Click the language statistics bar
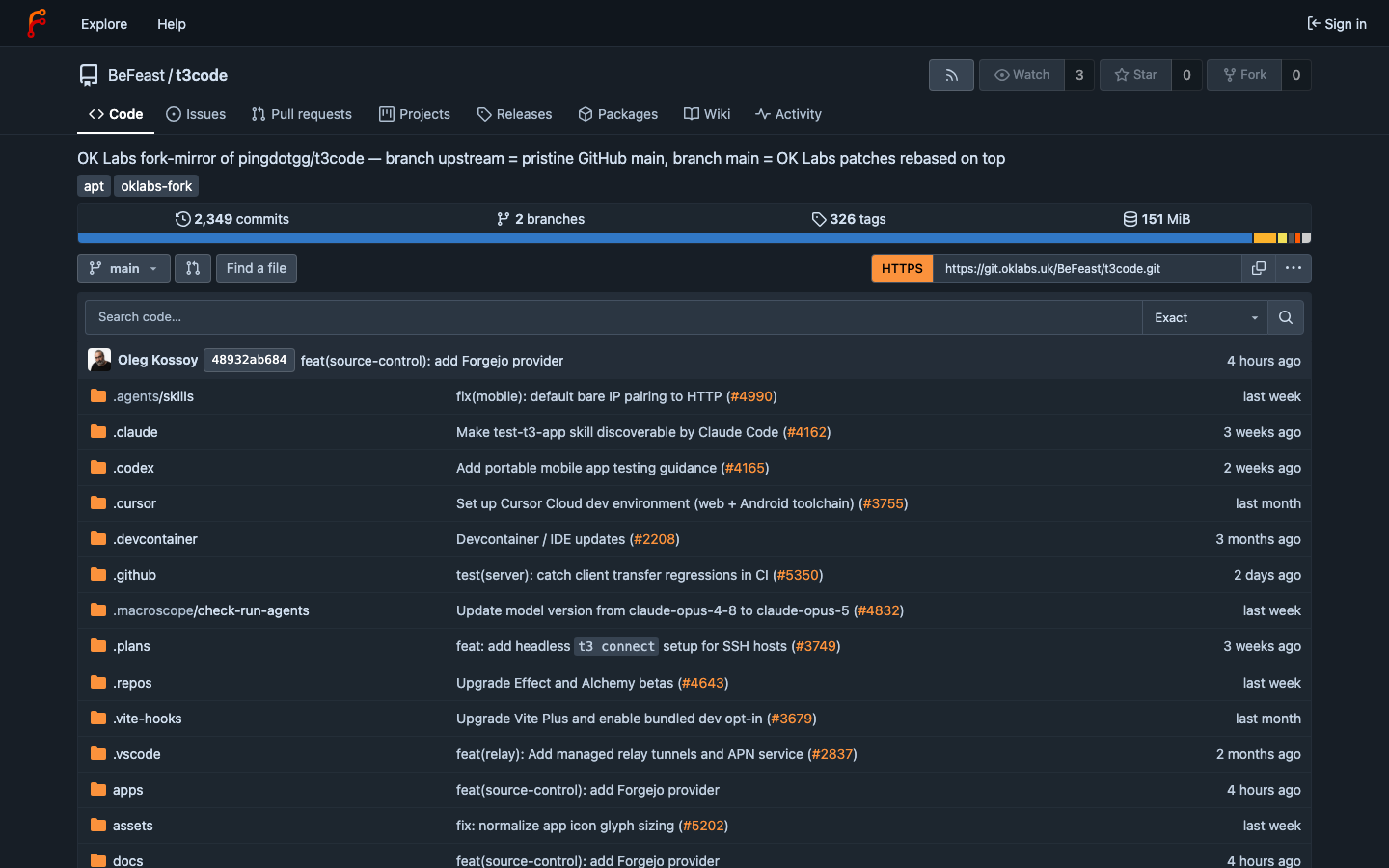The width and height of the screenshot is (1389, 868). [x=694, y=238]
